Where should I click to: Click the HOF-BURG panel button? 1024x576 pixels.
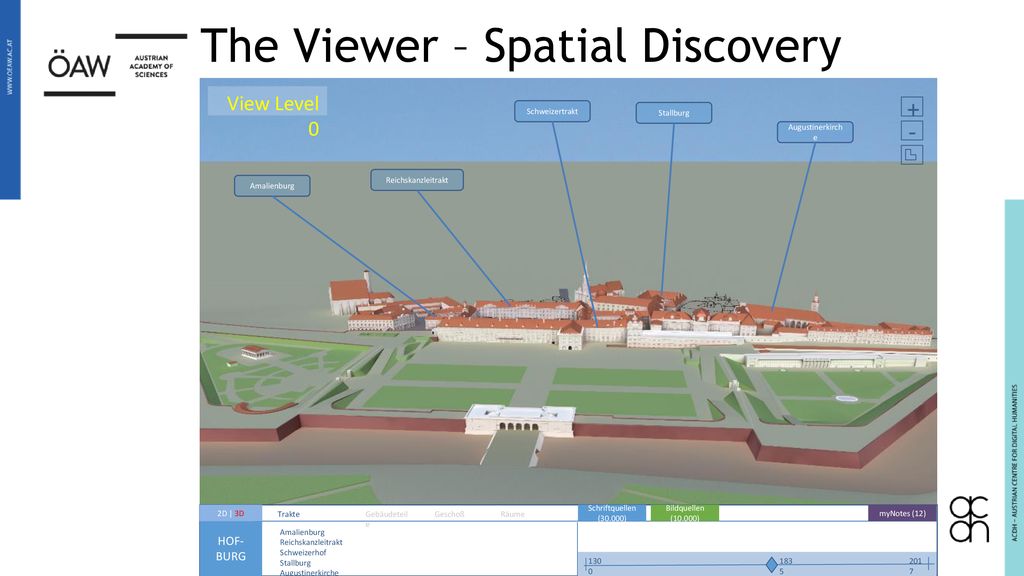tap(231, 549)
